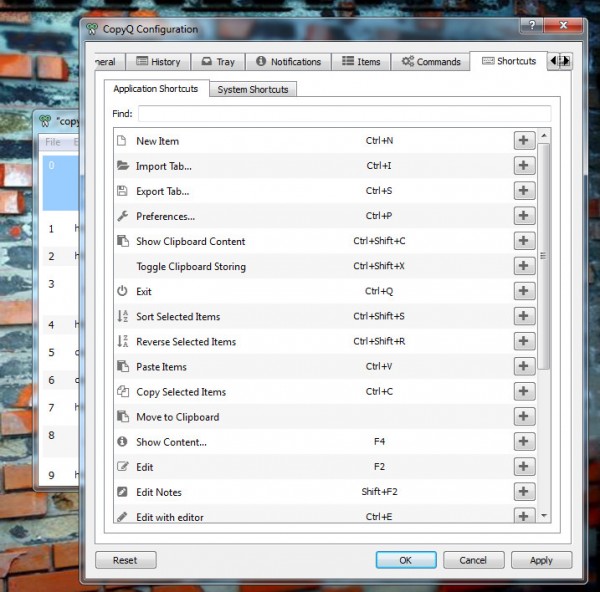Click the Export Tab floppy disk icon
Viewport: 600px width, 592px height.
pos(122,191)
